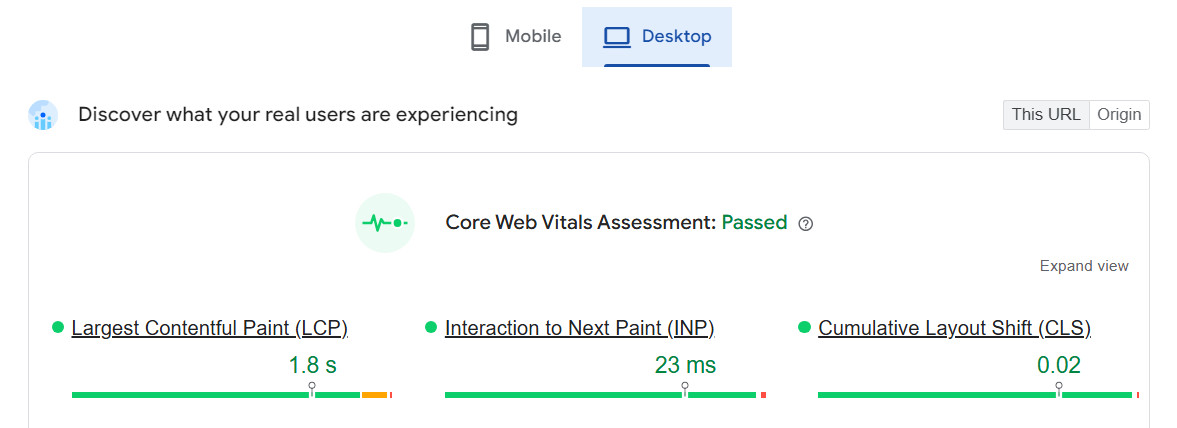This screenshot has height=428, width=1177.
Task: Click the LCP distribution bar marker
Action: coord(312,389)
